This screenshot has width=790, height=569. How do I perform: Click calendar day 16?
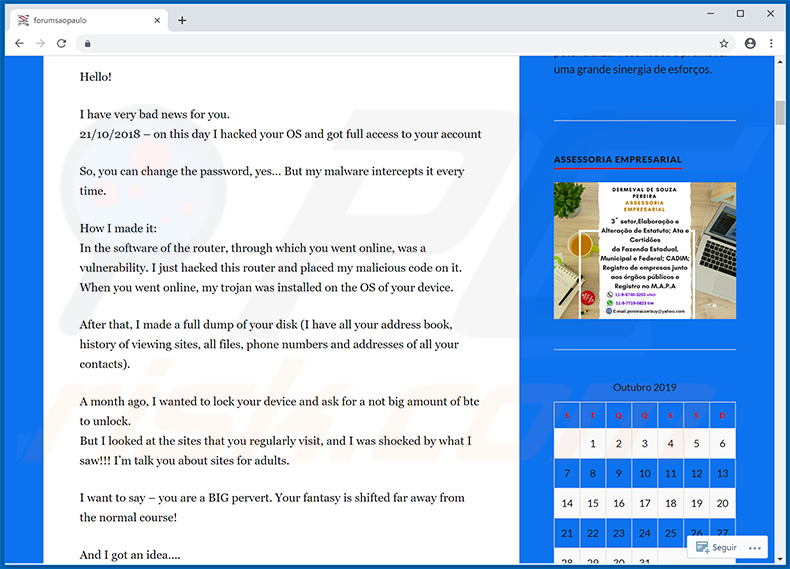click(619, 503)
